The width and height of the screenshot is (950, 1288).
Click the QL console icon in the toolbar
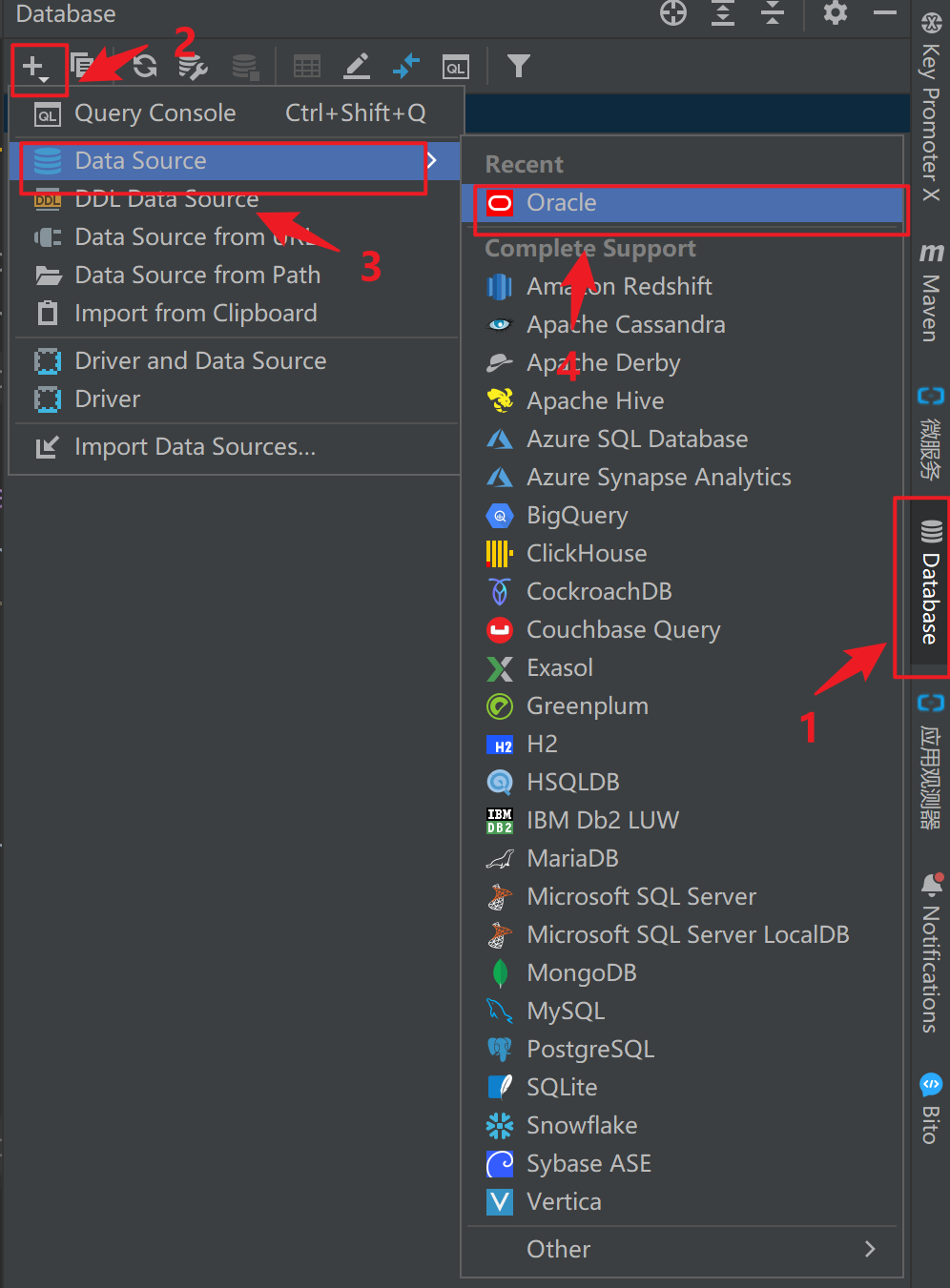tap(456, 67)
